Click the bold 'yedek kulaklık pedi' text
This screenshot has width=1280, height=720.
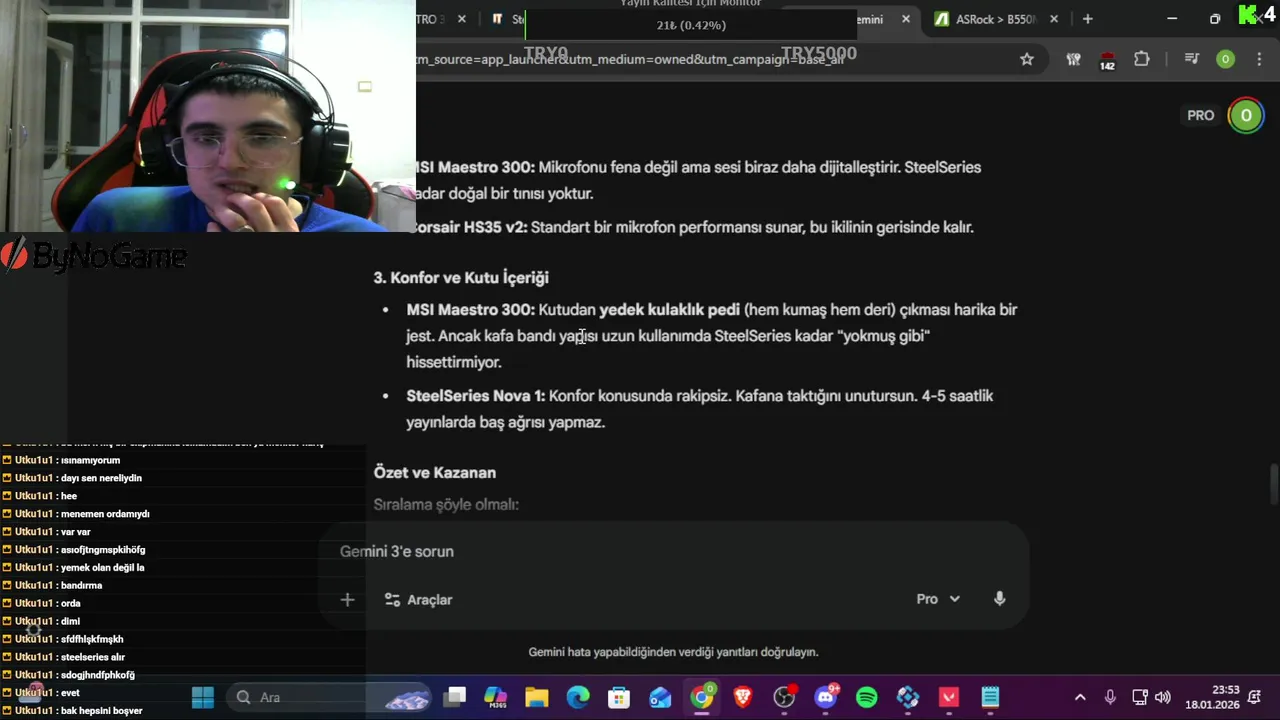click(x=669, y=310)
